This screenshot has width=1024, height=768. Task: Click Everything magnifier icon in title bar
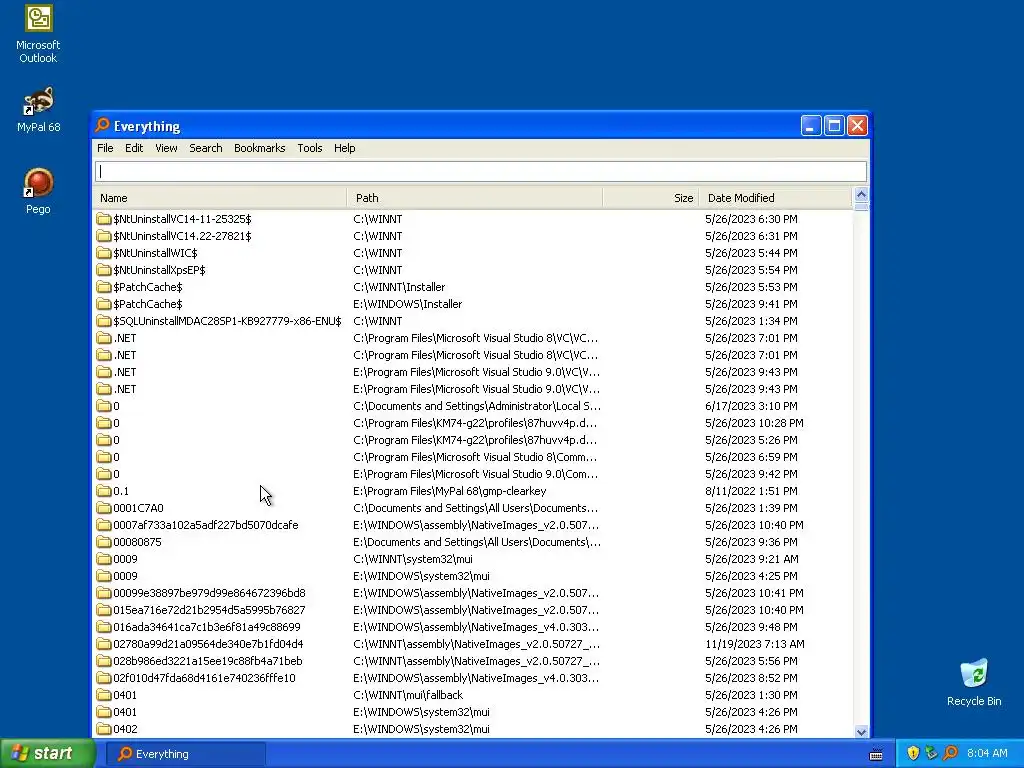point(102,125)
